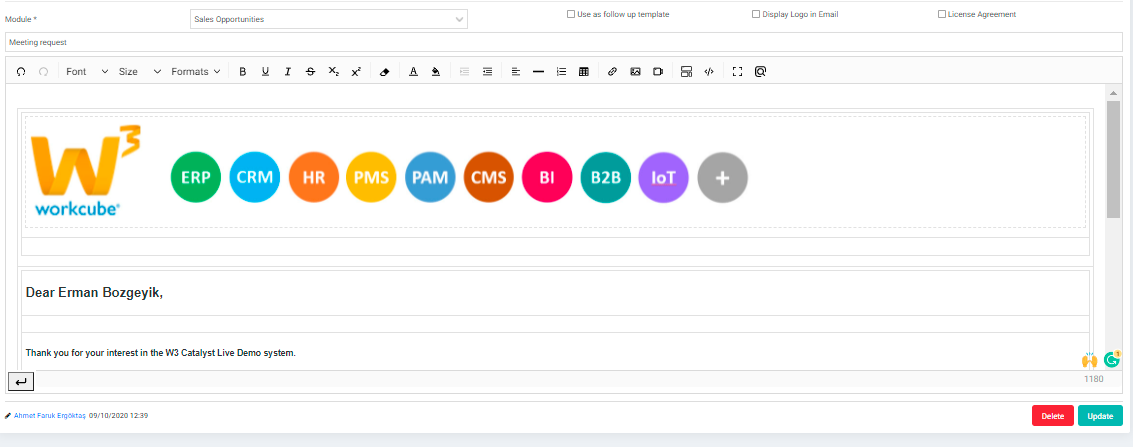Click the Delete button

(1053, 416)
